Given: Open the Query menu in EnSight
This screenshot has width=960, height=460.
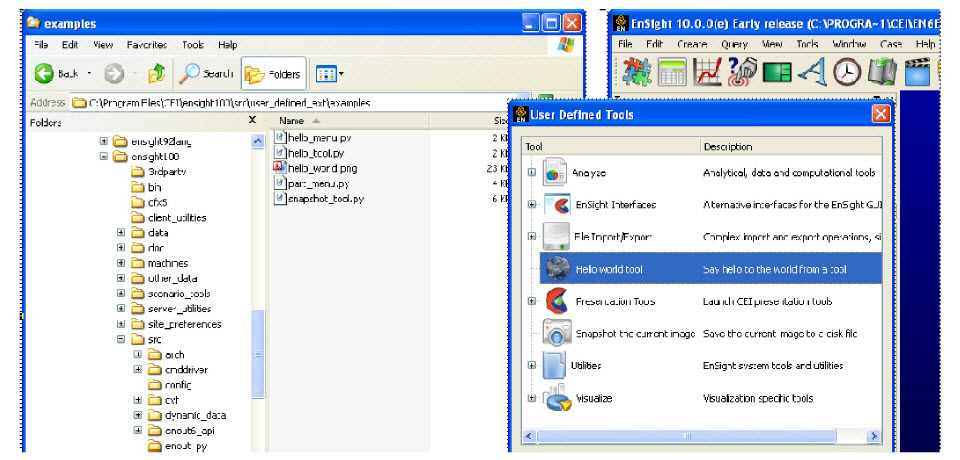Looking at the screenshot, I should coord(734,44).
